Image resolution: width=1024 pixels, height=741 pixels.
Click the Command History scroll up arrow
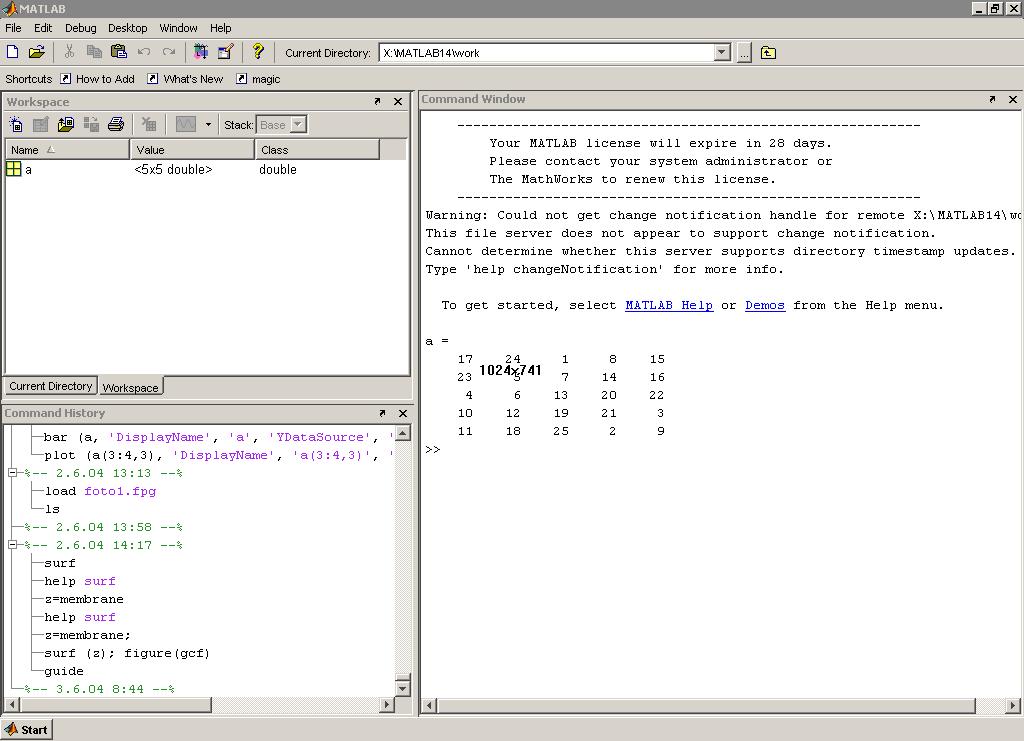click(402, 433)
